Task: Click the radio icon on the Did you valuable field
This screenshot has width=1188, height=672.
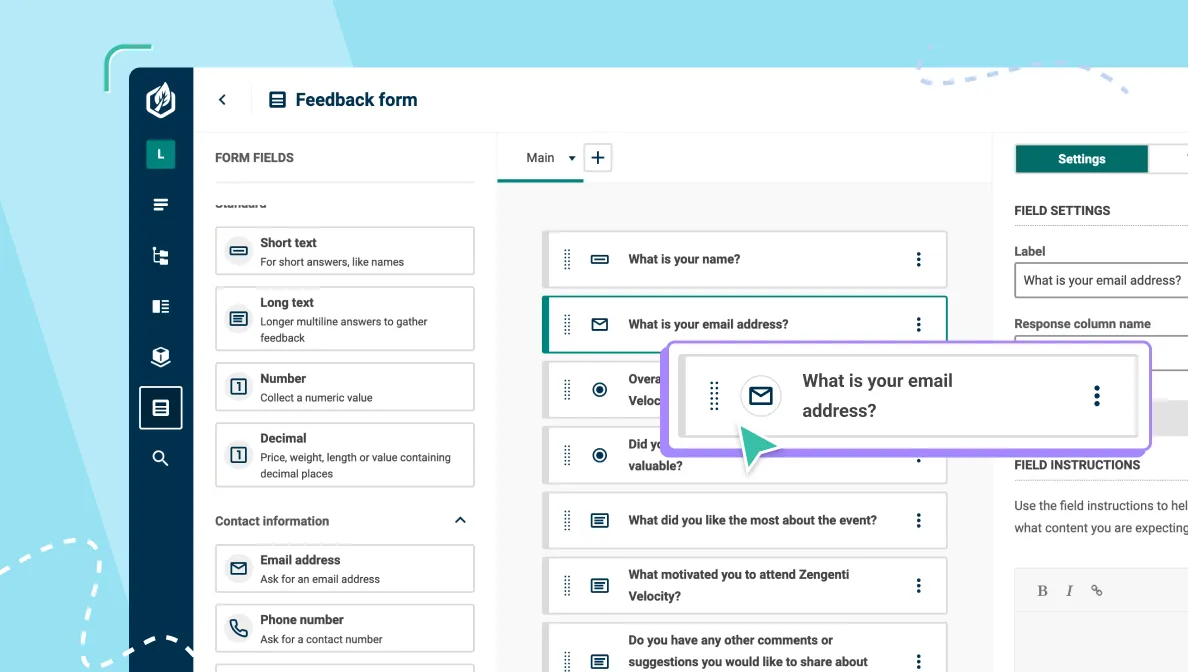Action: [599, 455]
